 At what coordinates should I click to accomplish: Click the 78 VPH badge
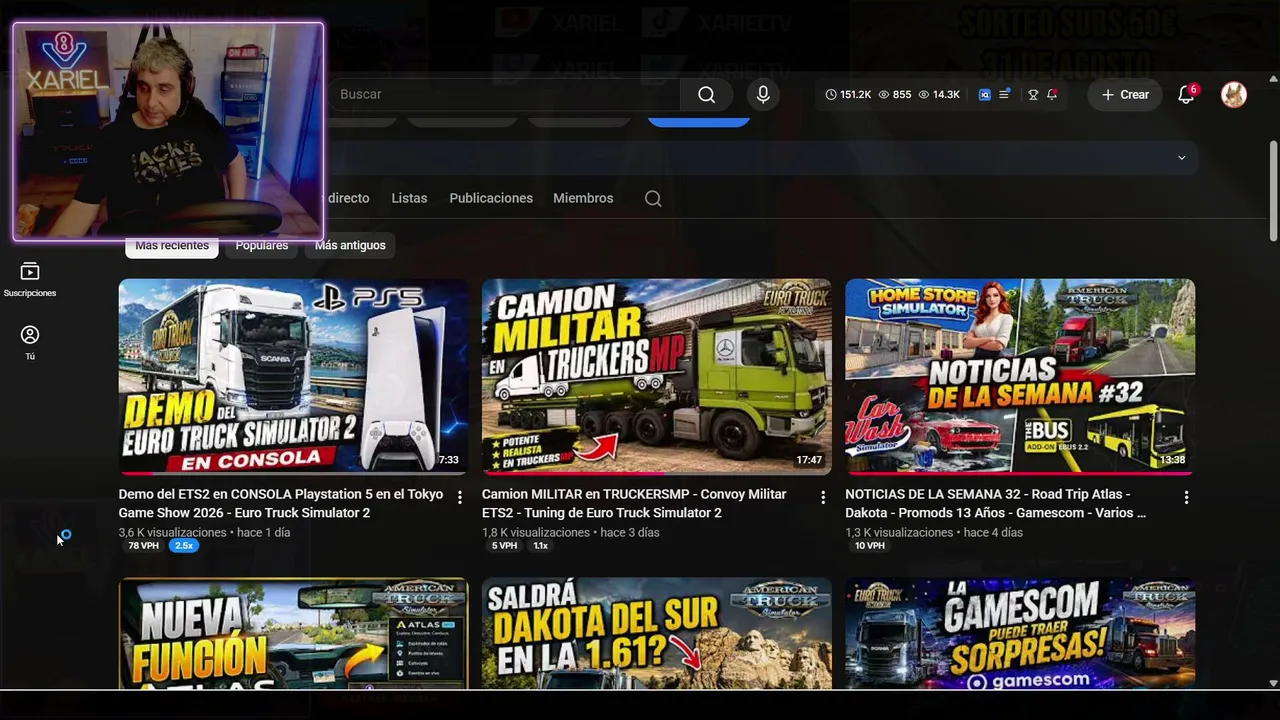pyautogui.click(x=143, y=546)
